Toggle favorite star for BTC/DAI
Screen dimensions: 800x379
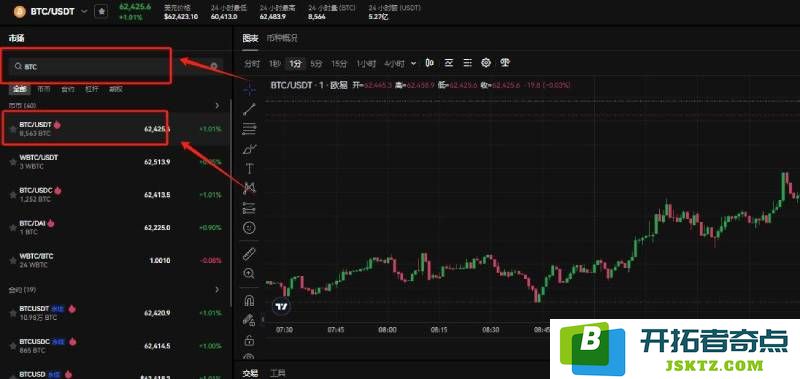pyautogui.click(x=13, y=228)
